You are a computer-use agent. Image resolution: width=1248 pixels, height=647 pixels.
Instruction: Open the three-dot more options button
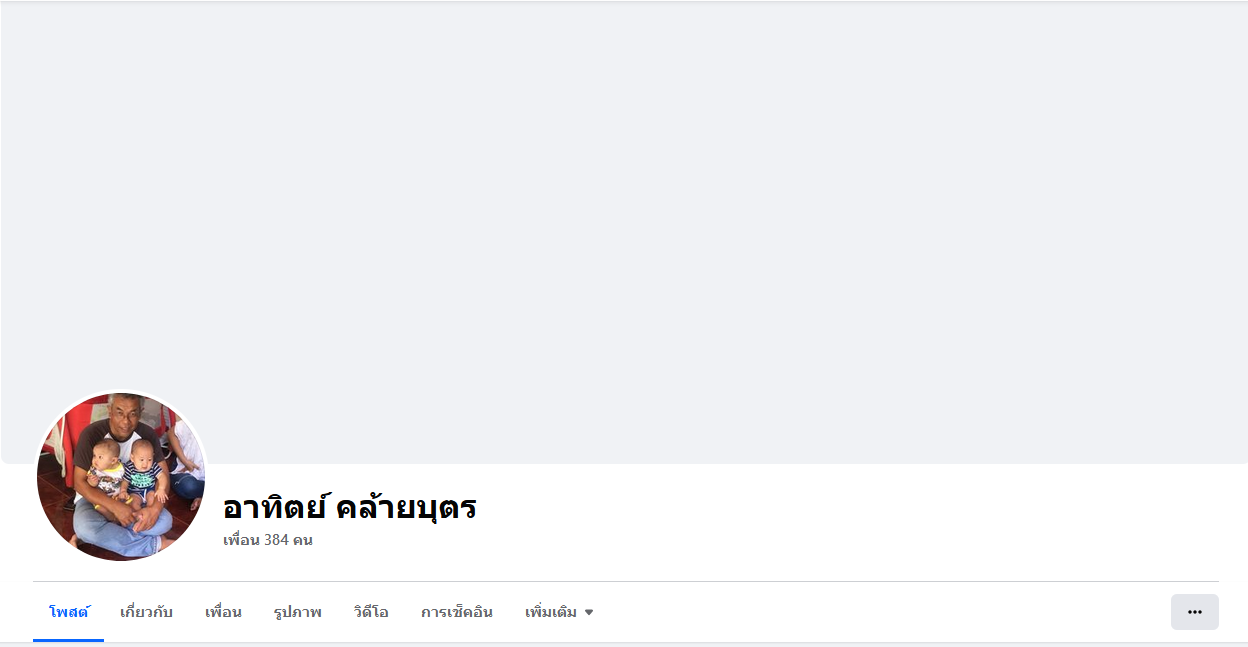(x=1194, y=612)
